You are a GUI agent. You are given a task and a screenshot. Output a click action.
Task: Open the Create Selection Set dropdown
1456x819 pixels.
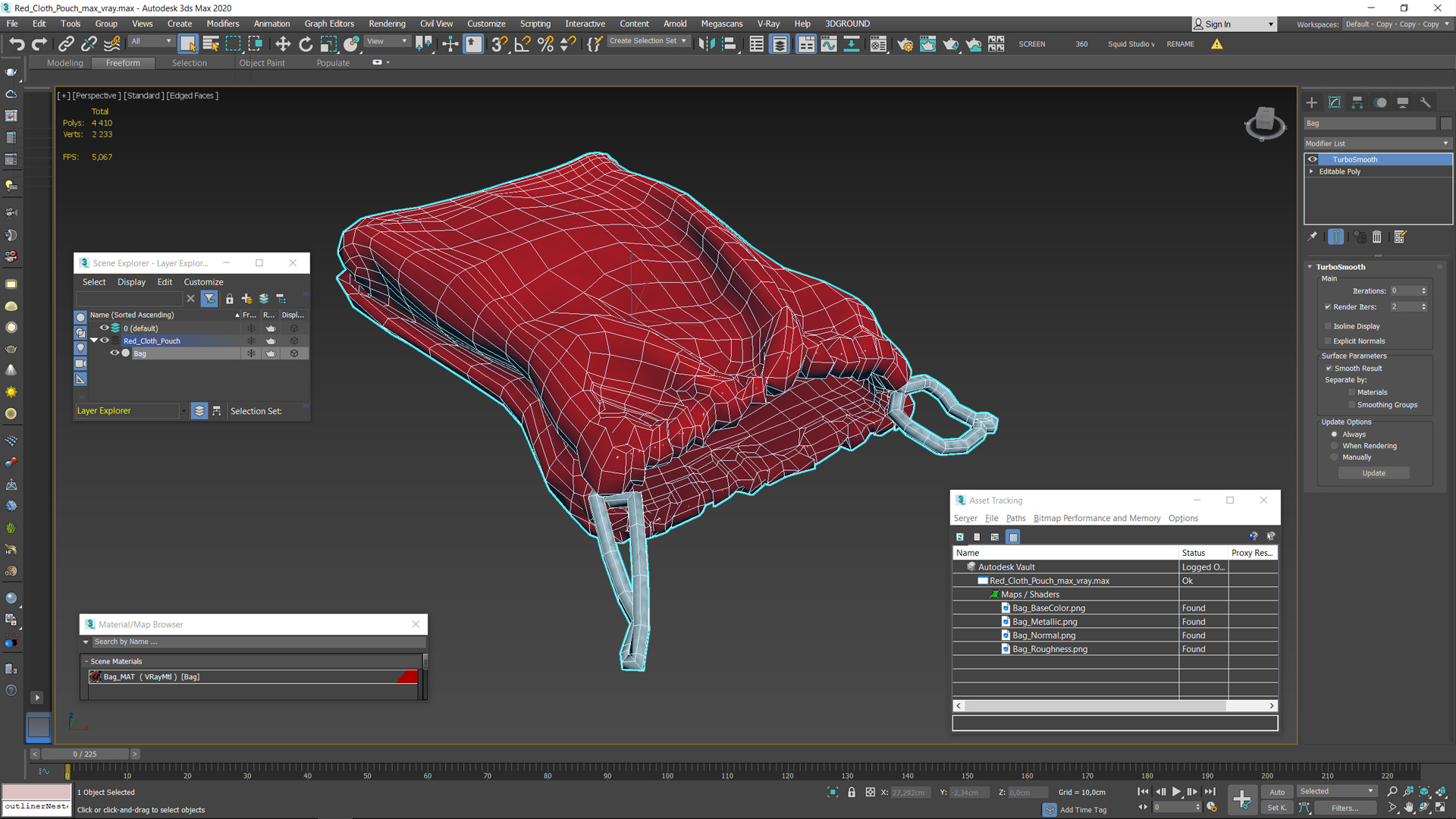[649, 41]
